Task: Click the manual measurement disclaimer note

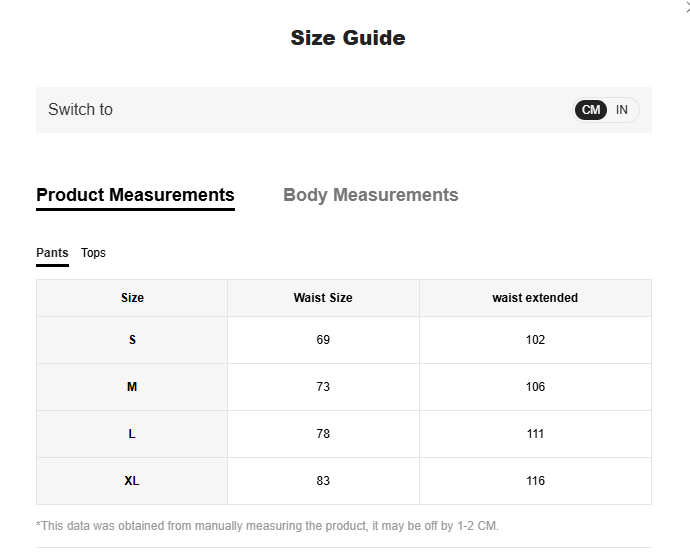Action: 267,526
